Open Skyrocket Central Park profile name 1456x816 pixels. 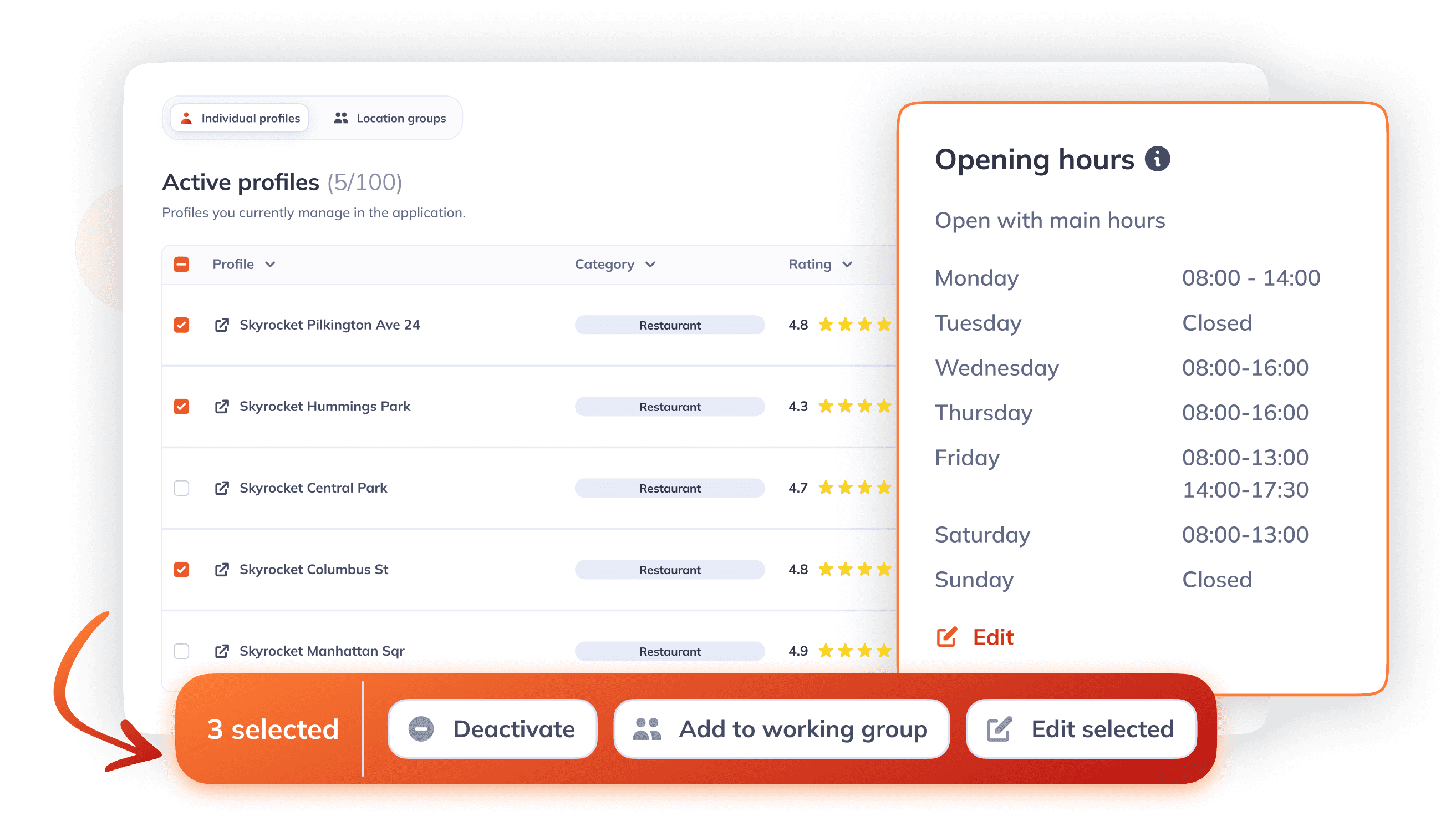pyautogui.click(x=313, y=488)
